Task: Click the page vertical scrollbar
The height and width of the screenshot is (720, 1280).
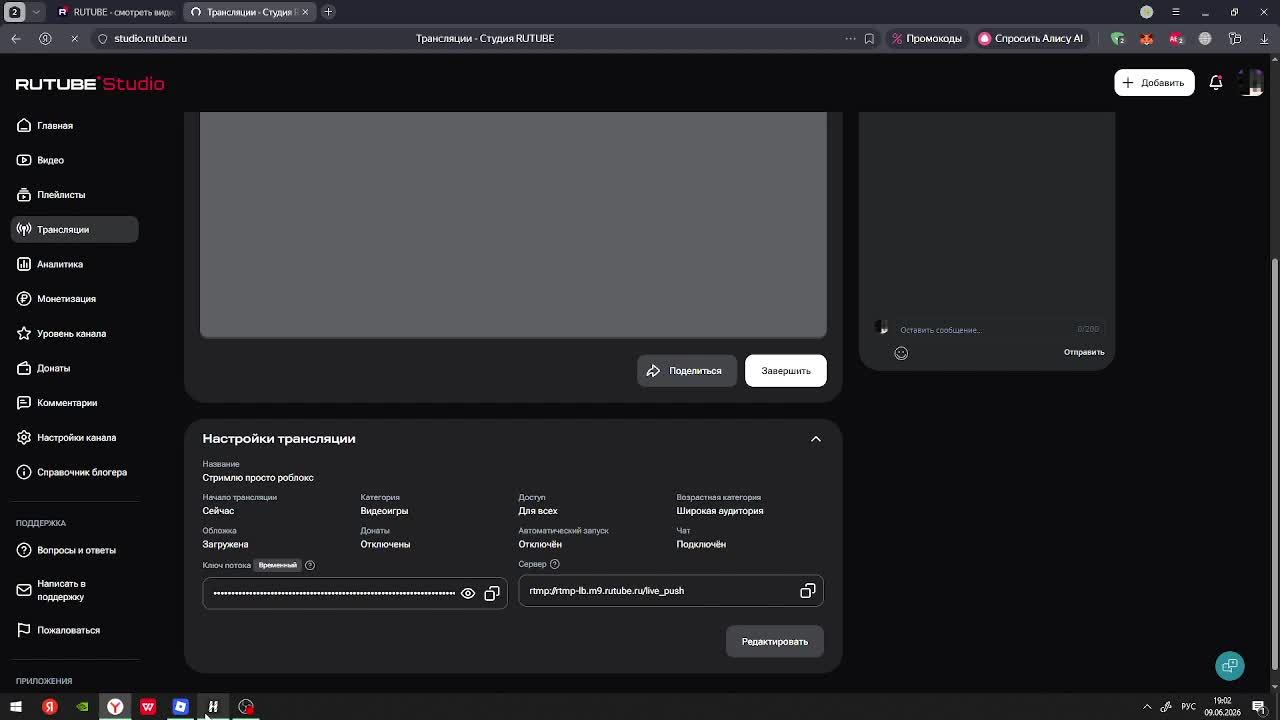Action: click(1274, 465)
